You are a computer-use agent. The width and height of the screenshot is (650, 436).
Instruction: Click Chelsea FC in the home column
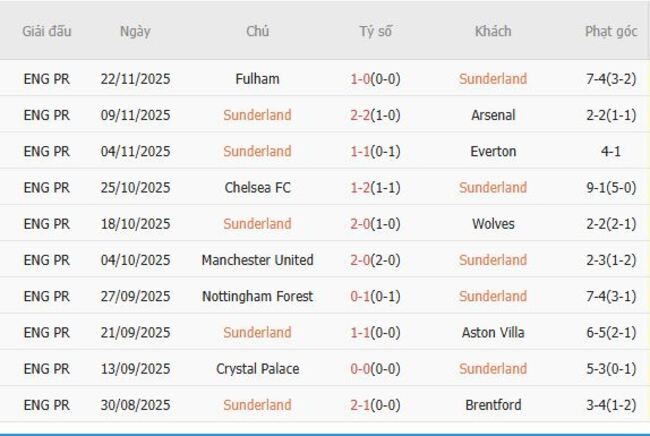[257, 187]
